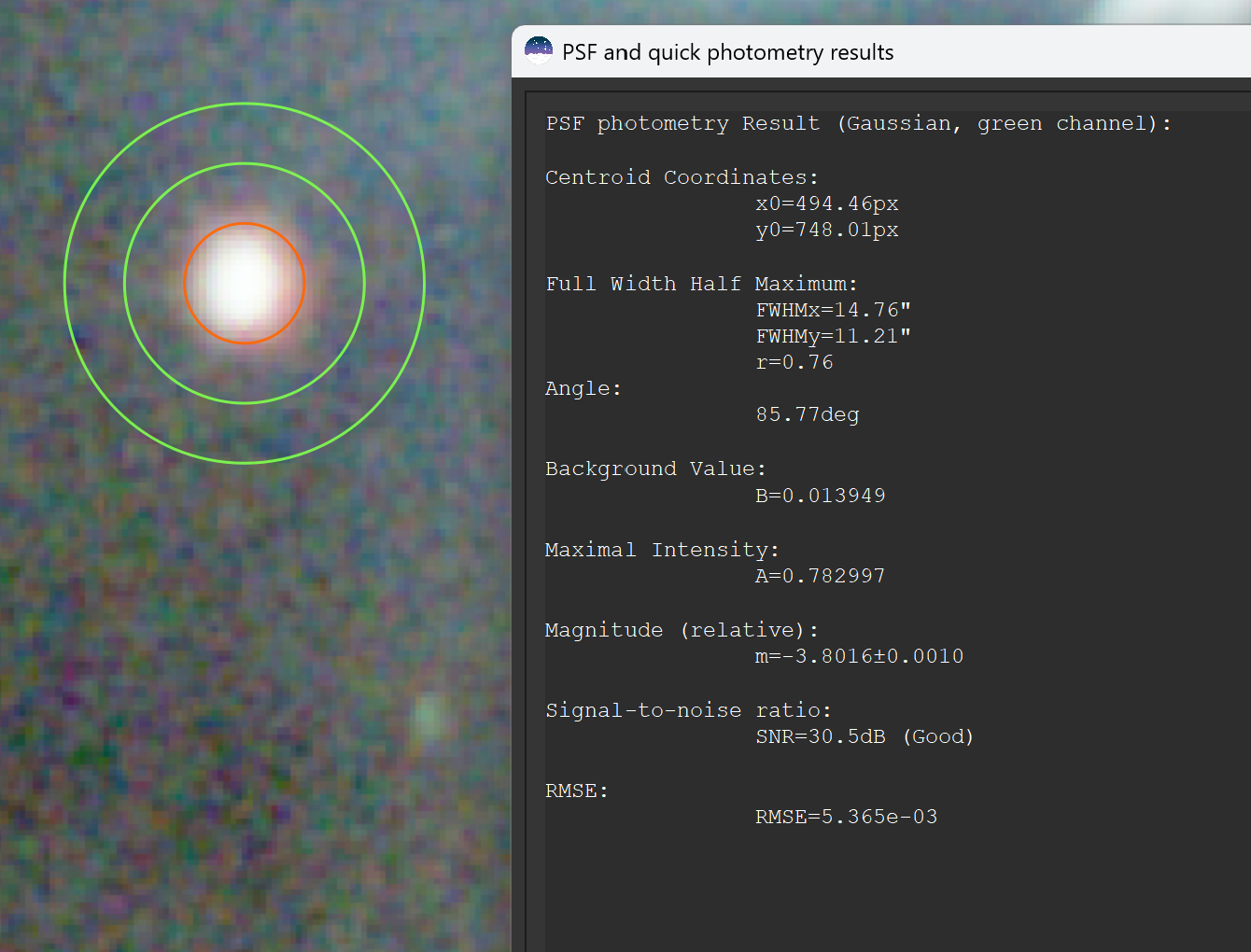Image resolution: width=1251 pixels, height=952 pixels.
Task: Click the A=0.782997 intensity value
Action: (x=820, y=576)
